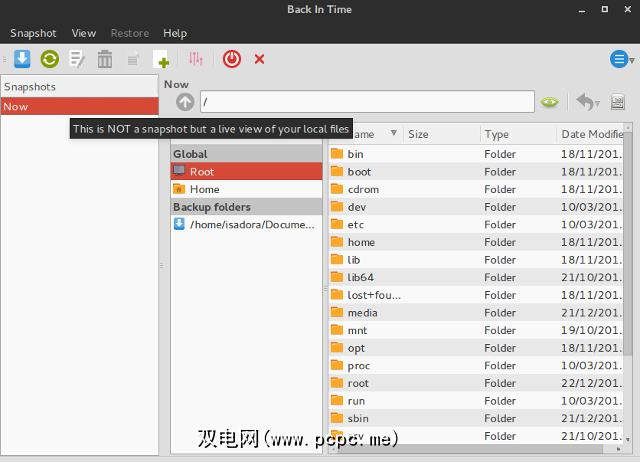Select the home folder row

[x=476, y=242]
